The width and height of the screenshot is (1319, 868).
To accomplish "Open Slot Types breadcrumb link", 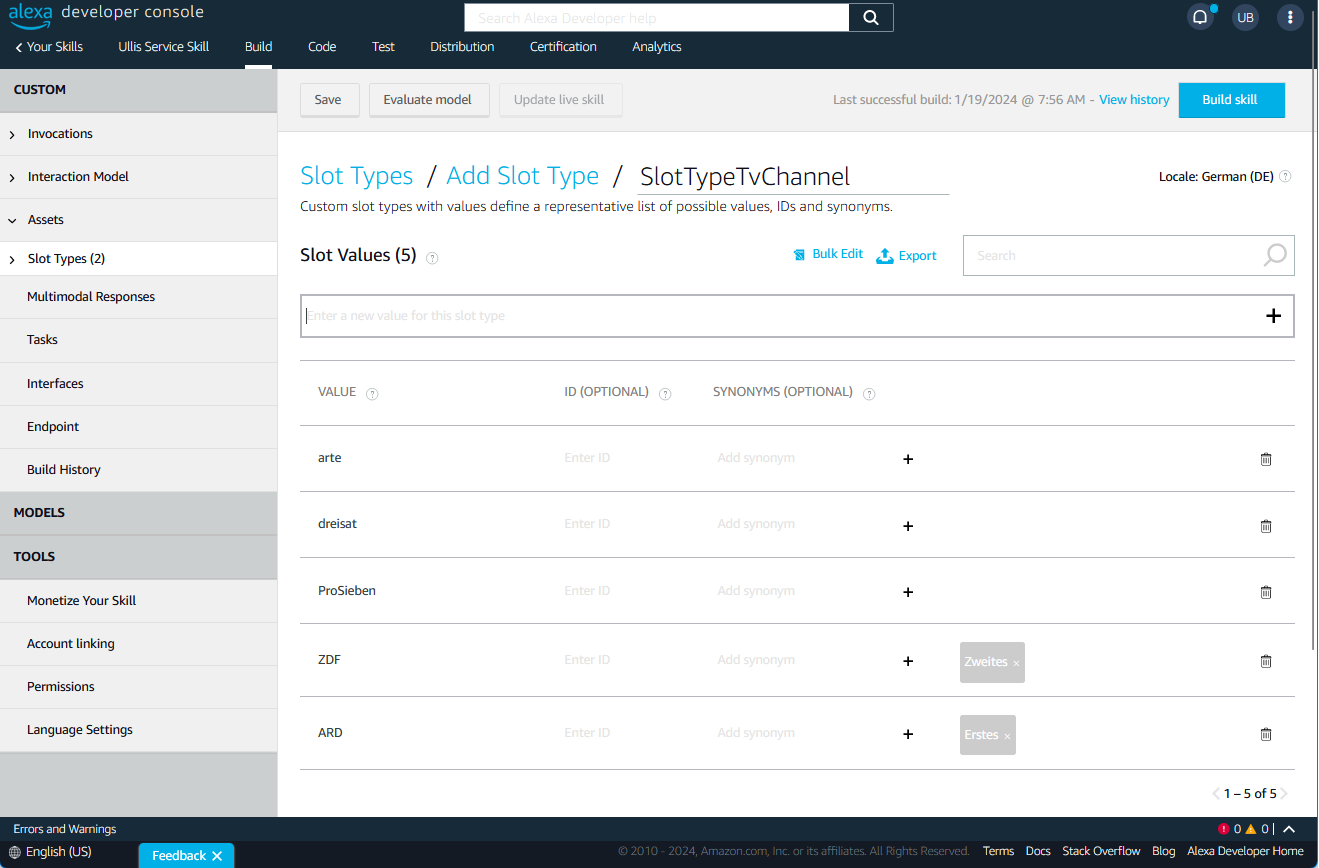I will tap(357, 176).
